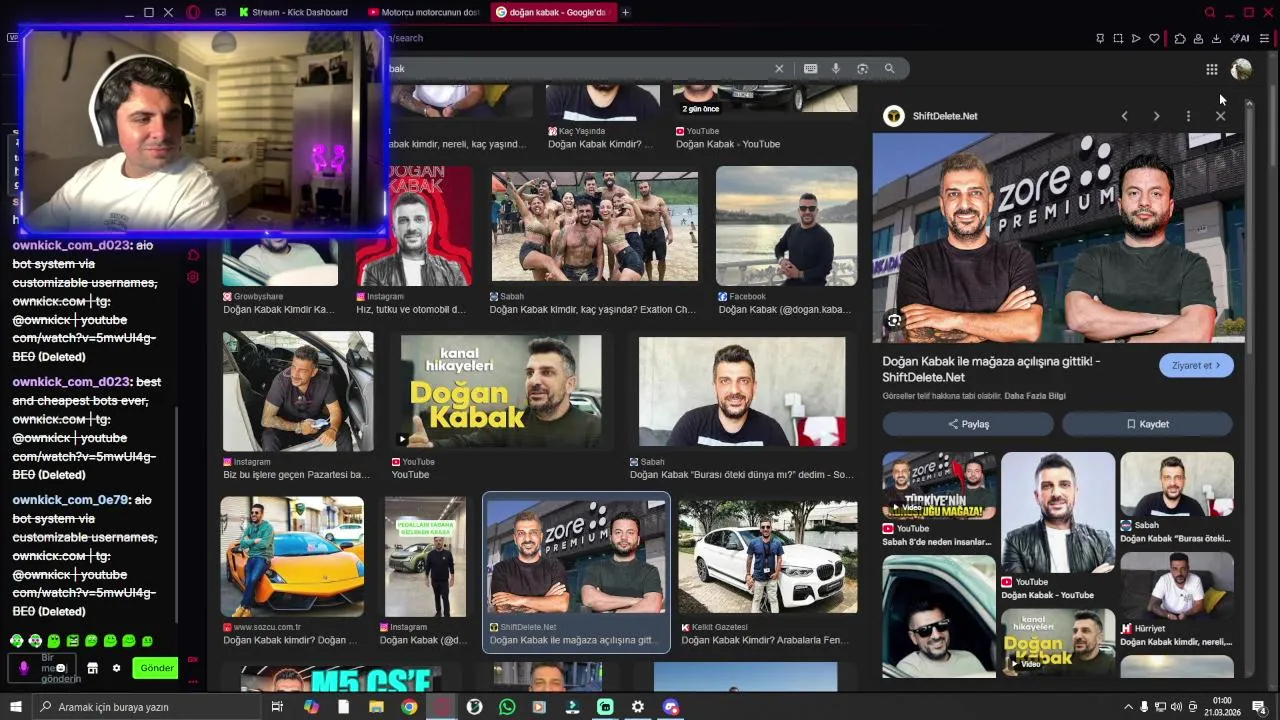Open the Windows notification center

point(1260,707)
